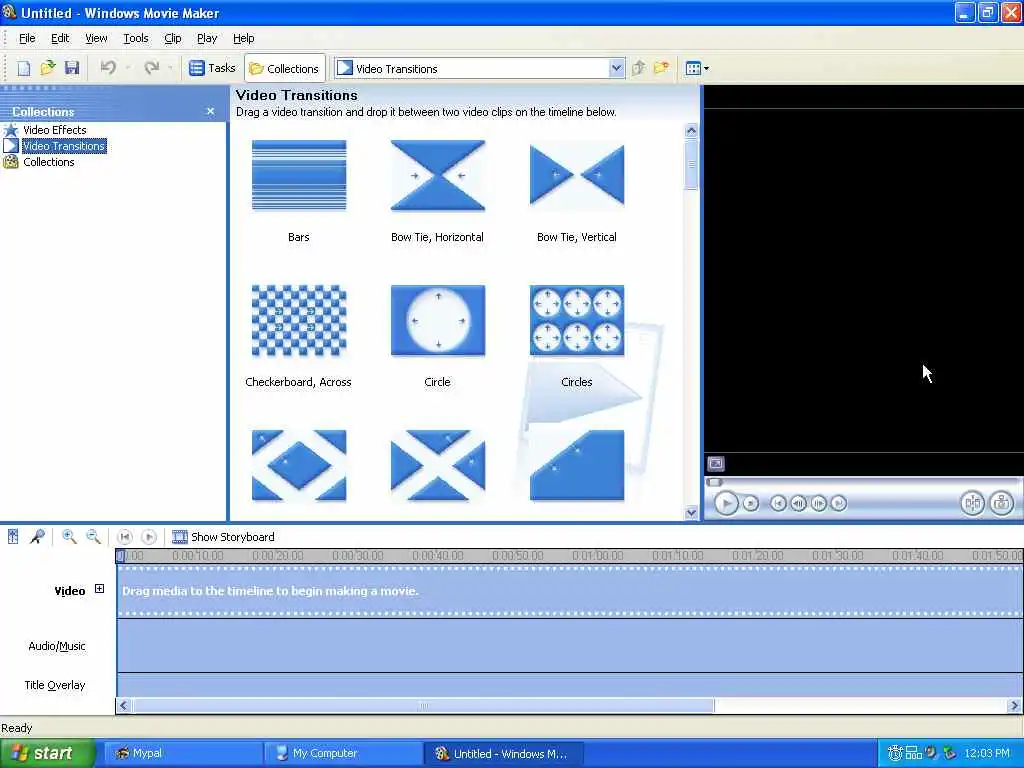Click the monitor Back button
Viewport: 1024px width, 768px height.
tap(778, 504)
